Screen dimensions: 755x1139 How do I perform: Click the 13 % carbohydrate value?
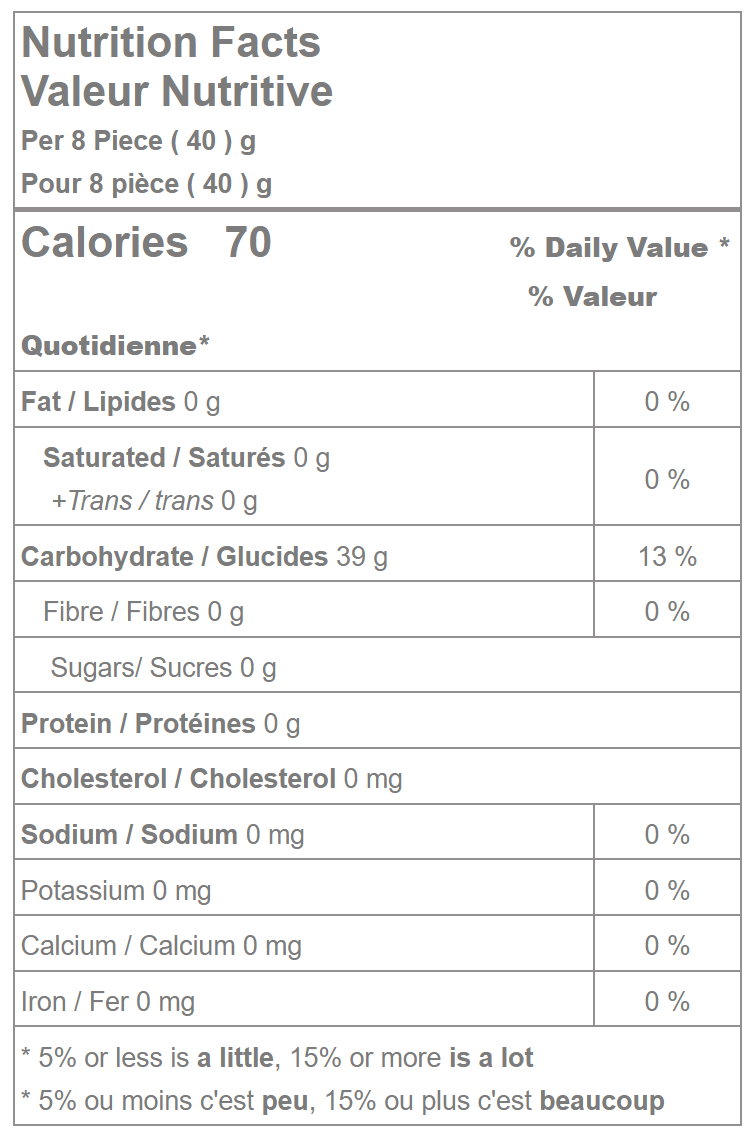click(667, 556)
